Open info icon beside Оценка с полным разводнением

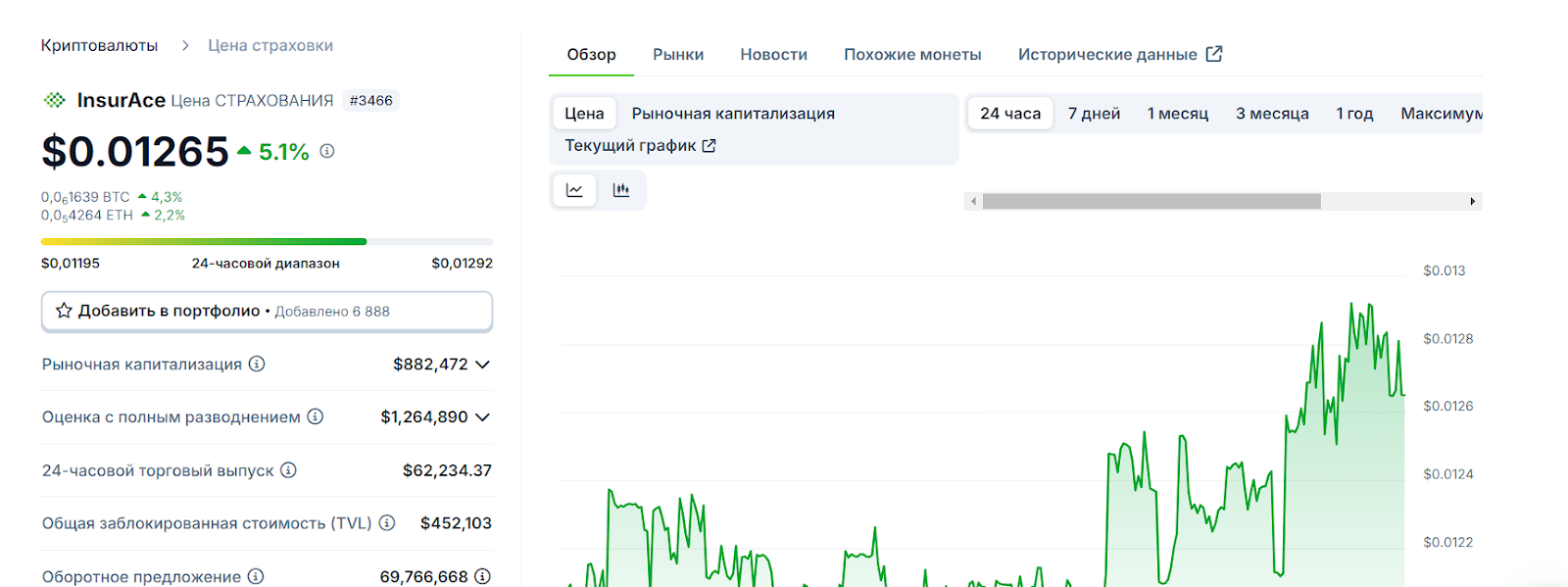[316, 416]
